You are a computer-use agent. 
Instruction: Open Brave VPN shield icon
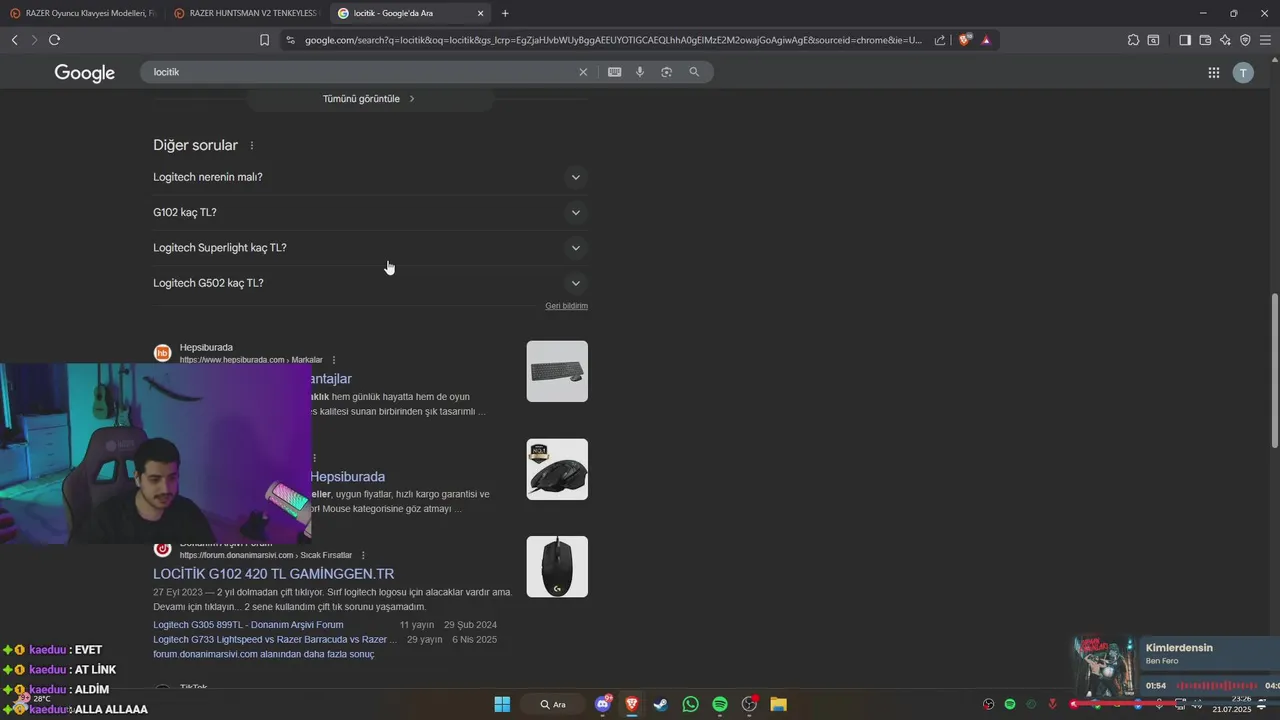(1245, 40)
